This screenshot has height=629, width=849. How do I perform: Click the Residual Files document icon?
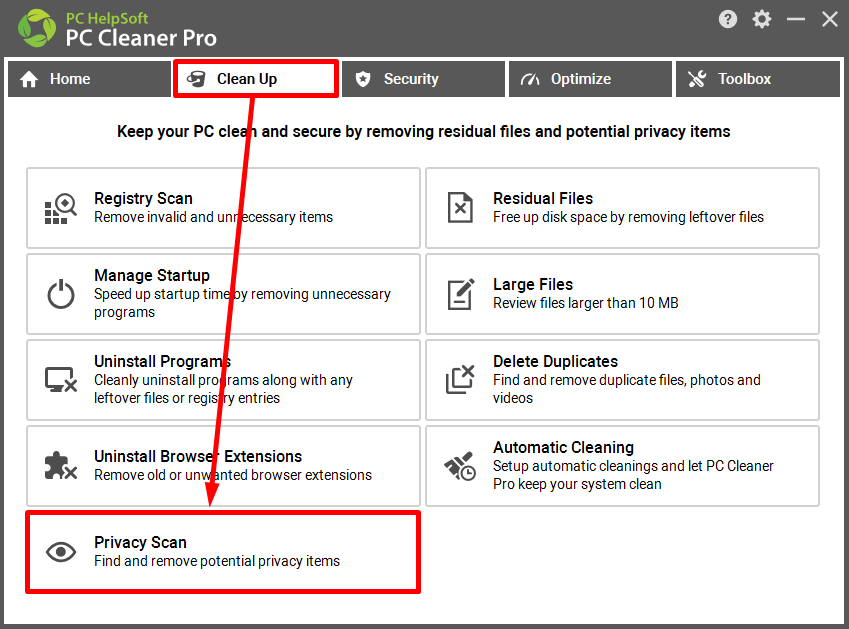click(x=460, y=208)
